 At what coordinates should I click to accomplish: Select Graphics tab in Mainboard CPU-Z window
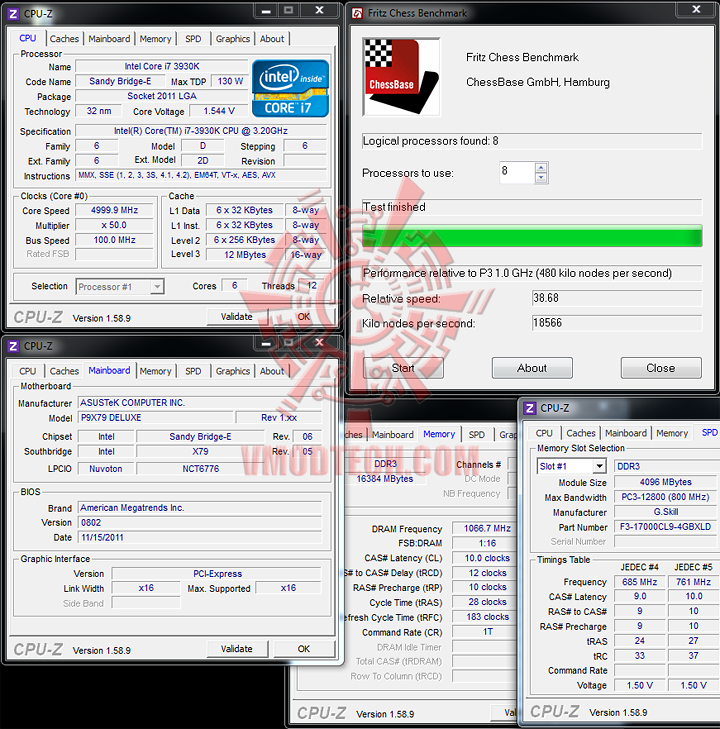(x=232, y=371)
